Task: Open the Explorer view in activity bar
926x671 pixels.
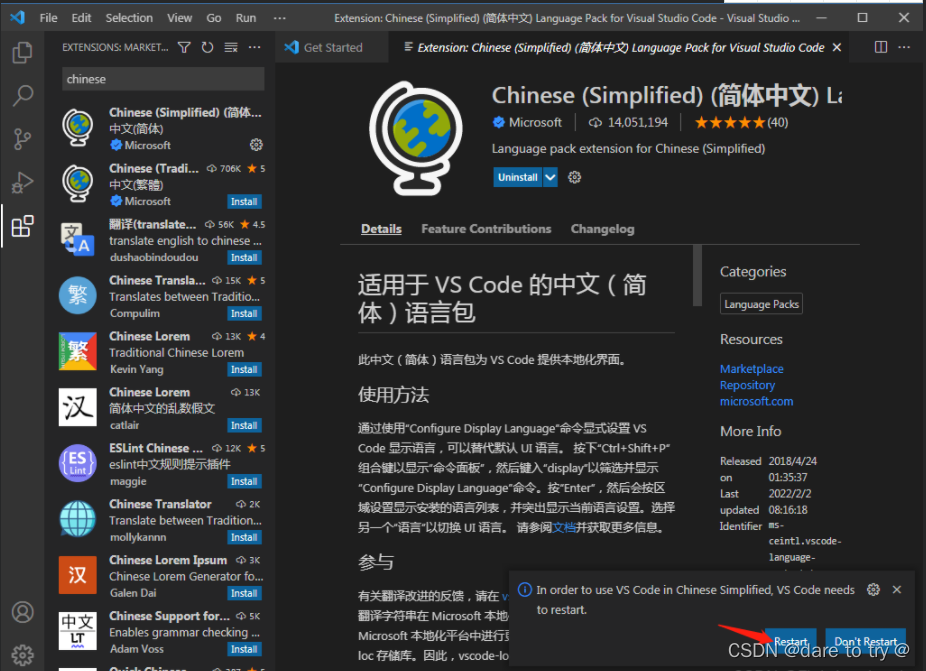Action: [x=22, y=53]
